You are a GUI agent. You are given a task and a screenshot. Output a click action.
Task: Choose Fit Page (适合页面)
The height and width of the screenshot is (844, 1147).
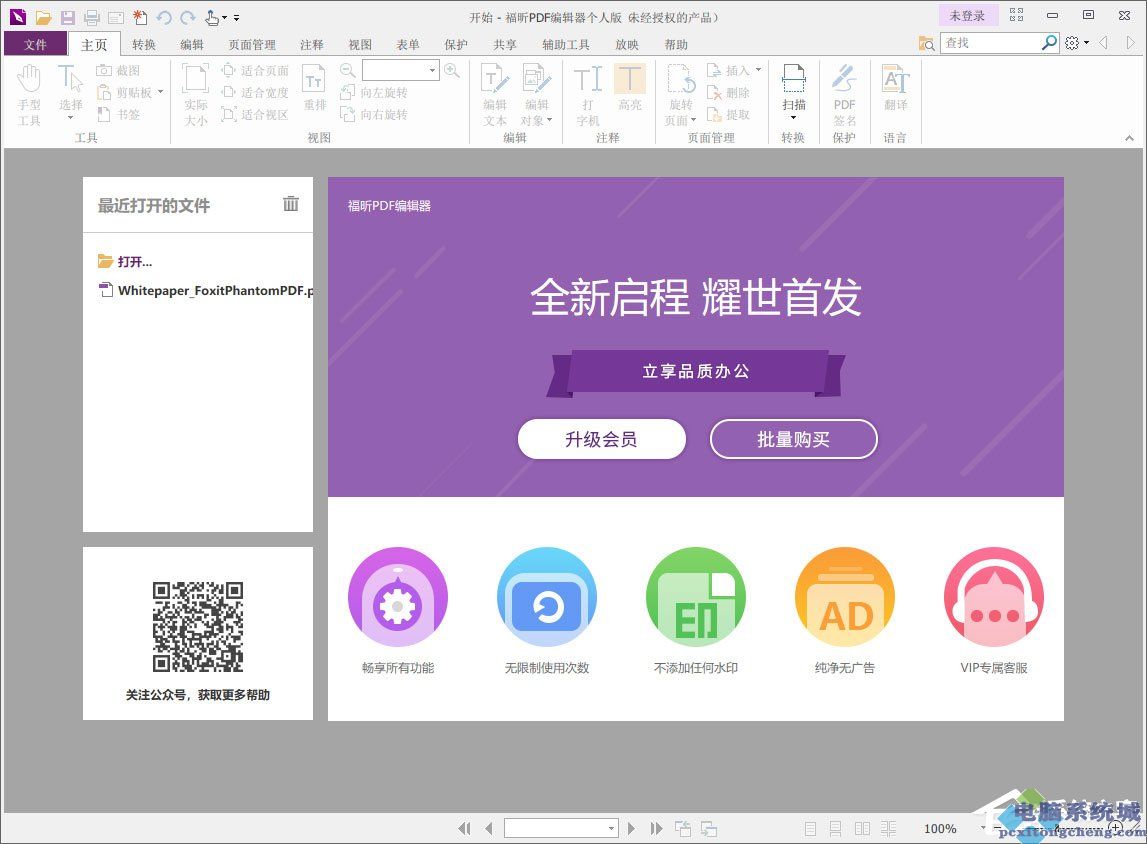click(x=255, y=70)
